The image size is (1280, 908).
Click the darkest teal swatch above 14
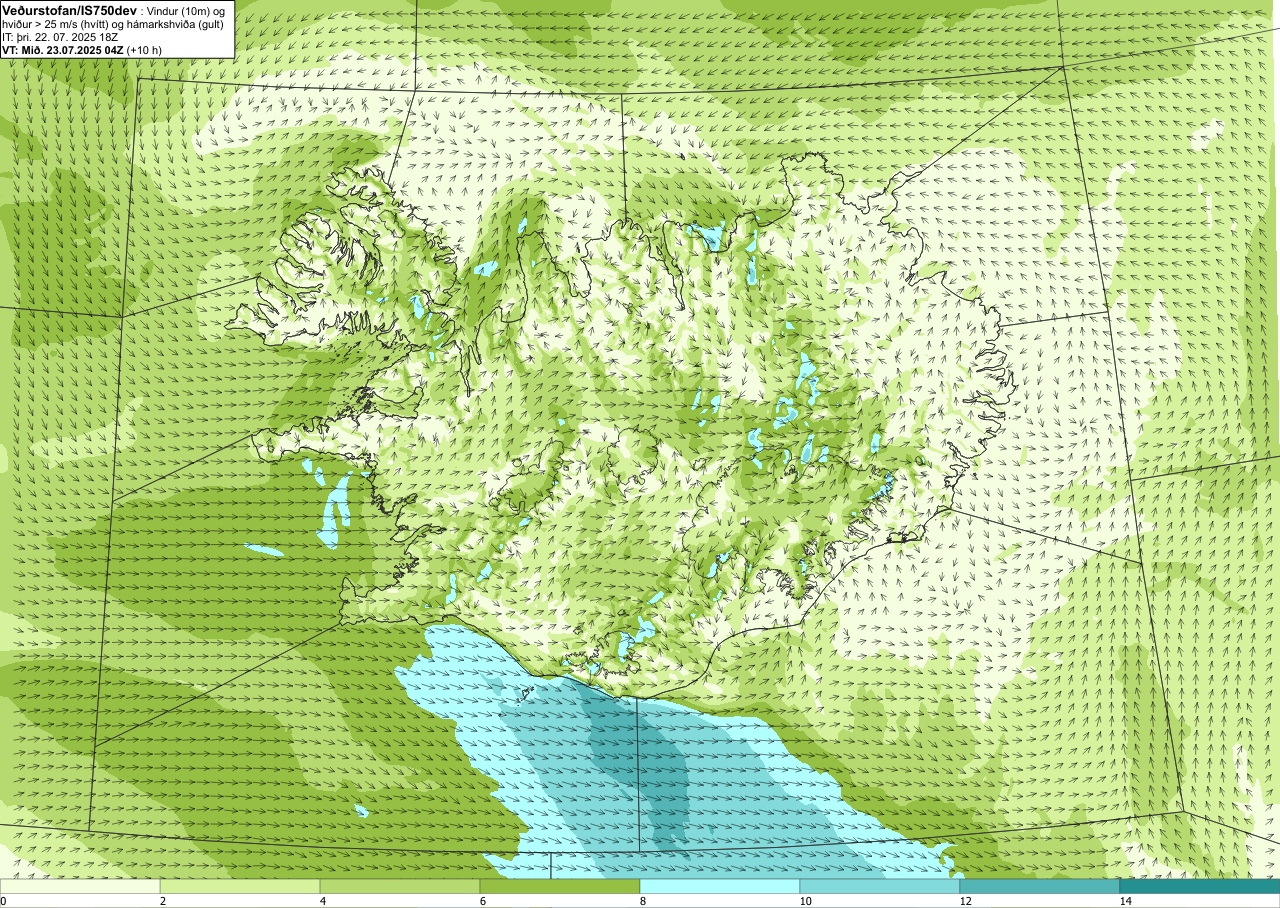(1200, 886)
